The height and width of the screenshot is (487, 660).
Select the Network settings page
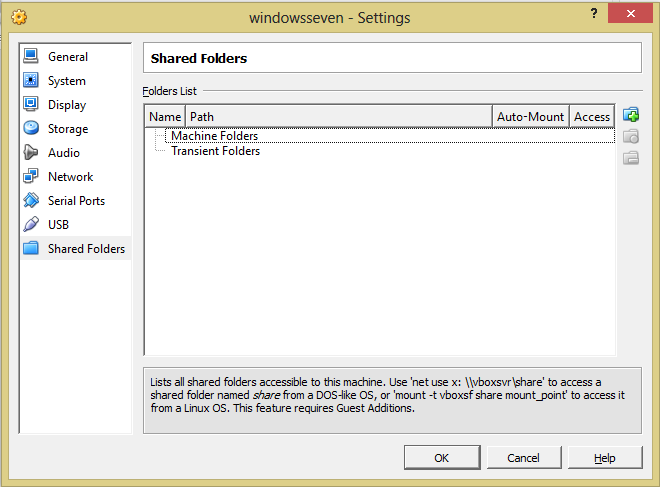tap(76, 176)
